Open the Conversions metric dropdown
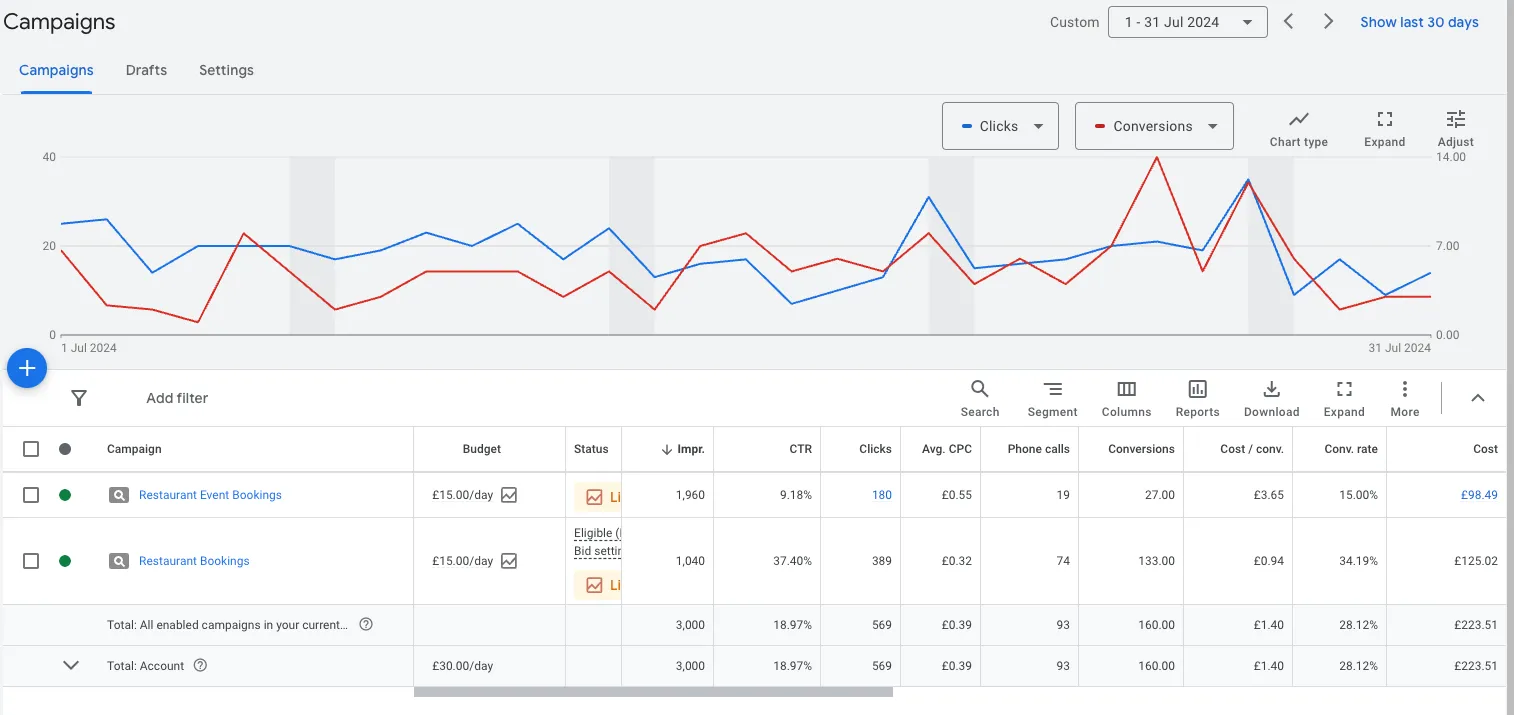1514x715 pixels. coord(1154,126)
